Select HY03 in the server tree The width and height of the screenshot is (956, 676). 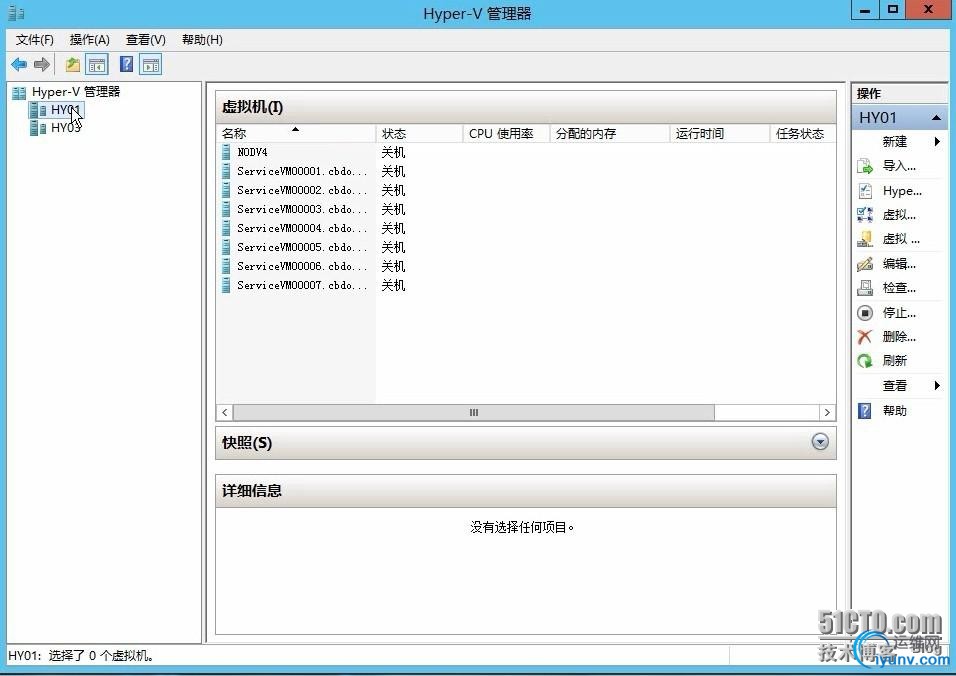(x=66, y=127)
